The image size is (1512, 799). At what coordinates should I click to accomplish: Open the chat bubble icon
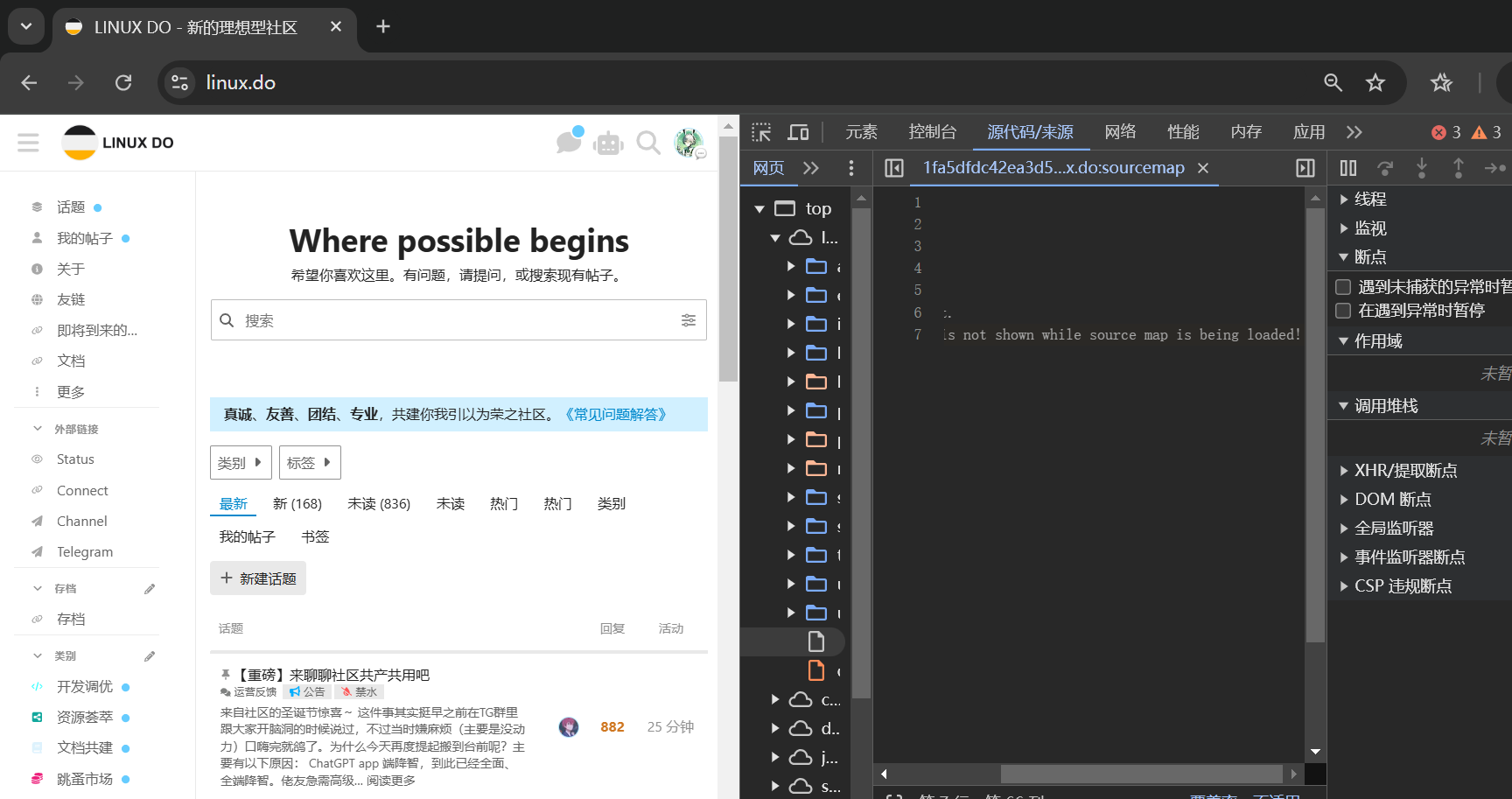tap(570, 142)
